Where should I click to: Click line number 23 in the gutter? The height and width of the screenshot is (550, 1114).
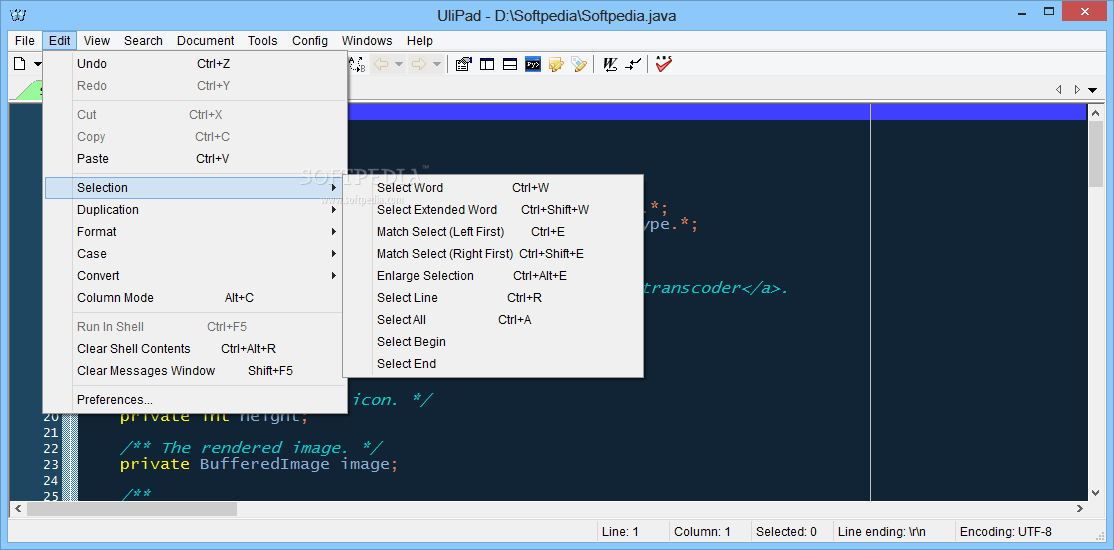tap(50, 464)
